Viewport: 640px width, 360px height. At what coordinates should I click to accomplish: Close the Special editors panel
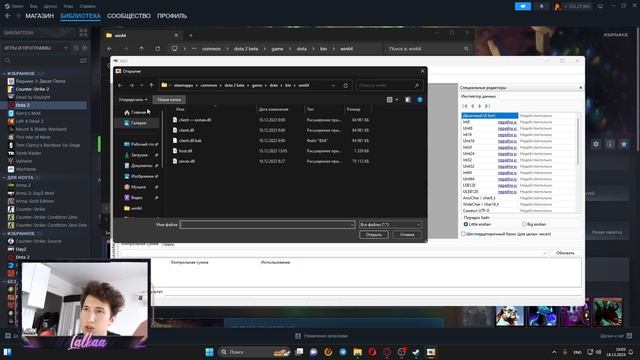580,88
